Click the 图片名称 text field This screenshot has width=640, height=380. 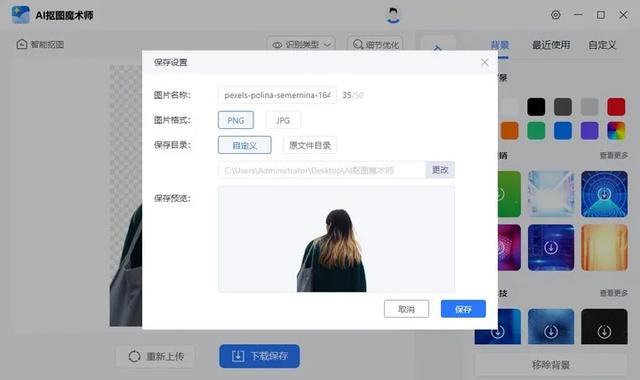pyautogui.click(x=277, y=95)
